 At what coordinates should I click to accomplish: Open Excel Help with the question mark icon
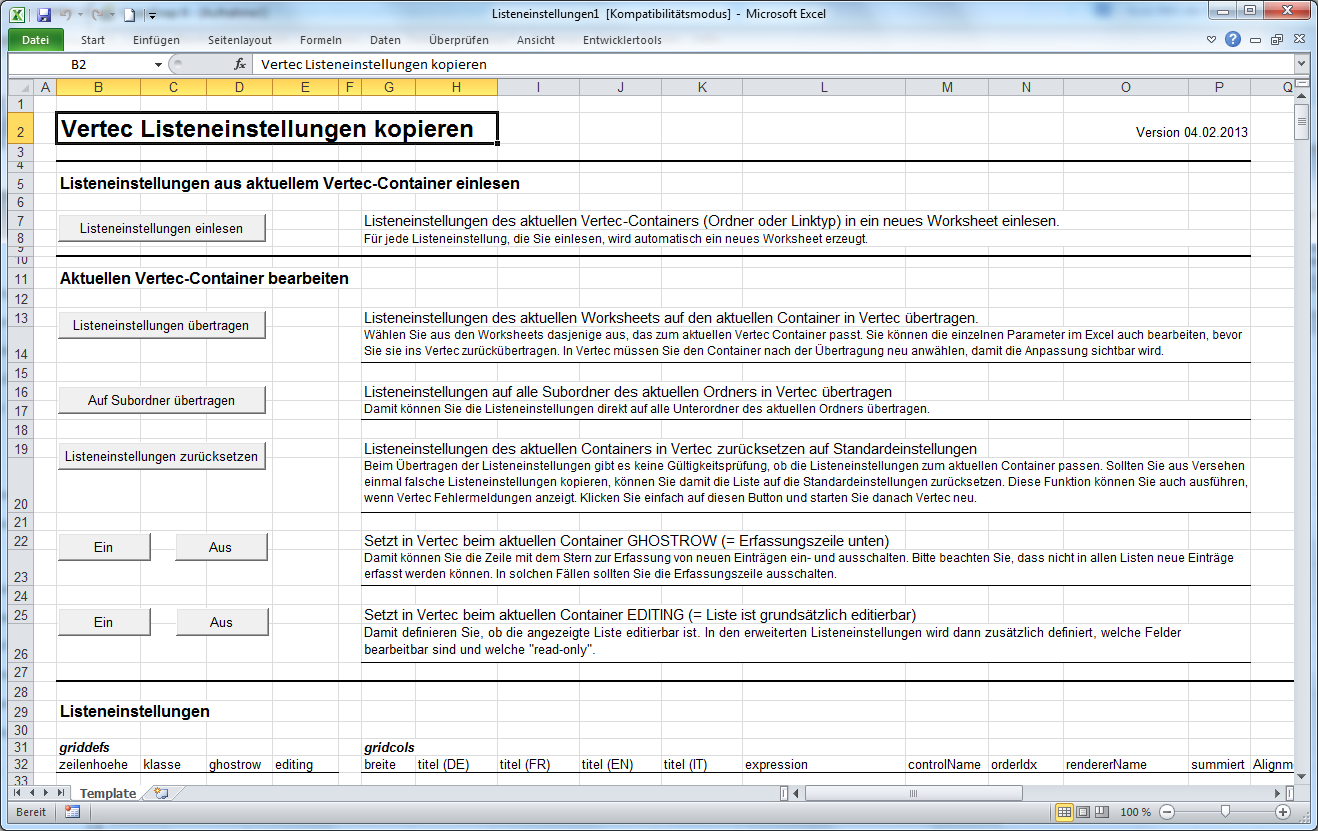(1233, 40)
